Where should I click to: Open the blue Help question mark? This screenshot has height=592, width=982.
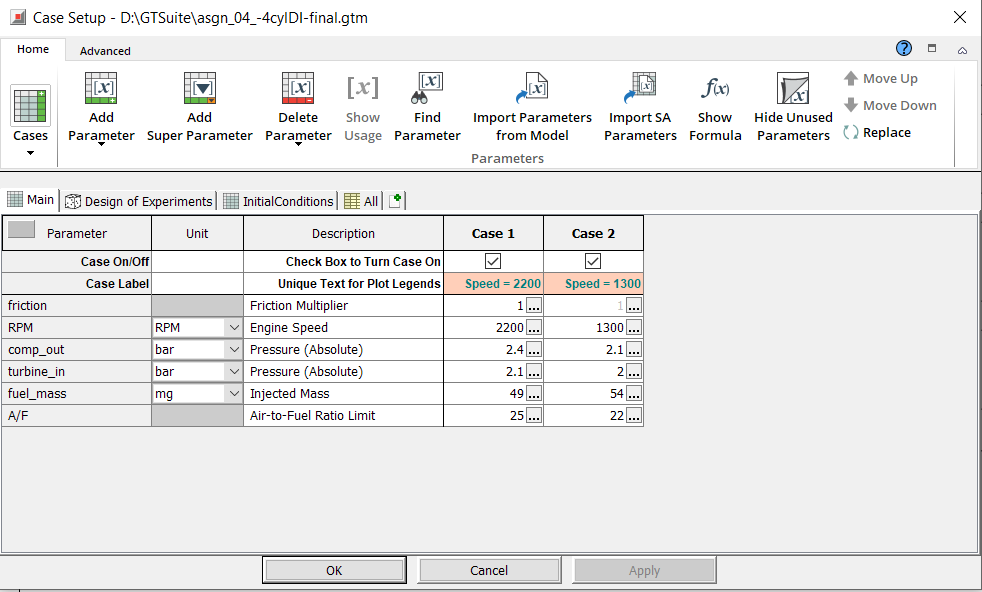(904, 48)
